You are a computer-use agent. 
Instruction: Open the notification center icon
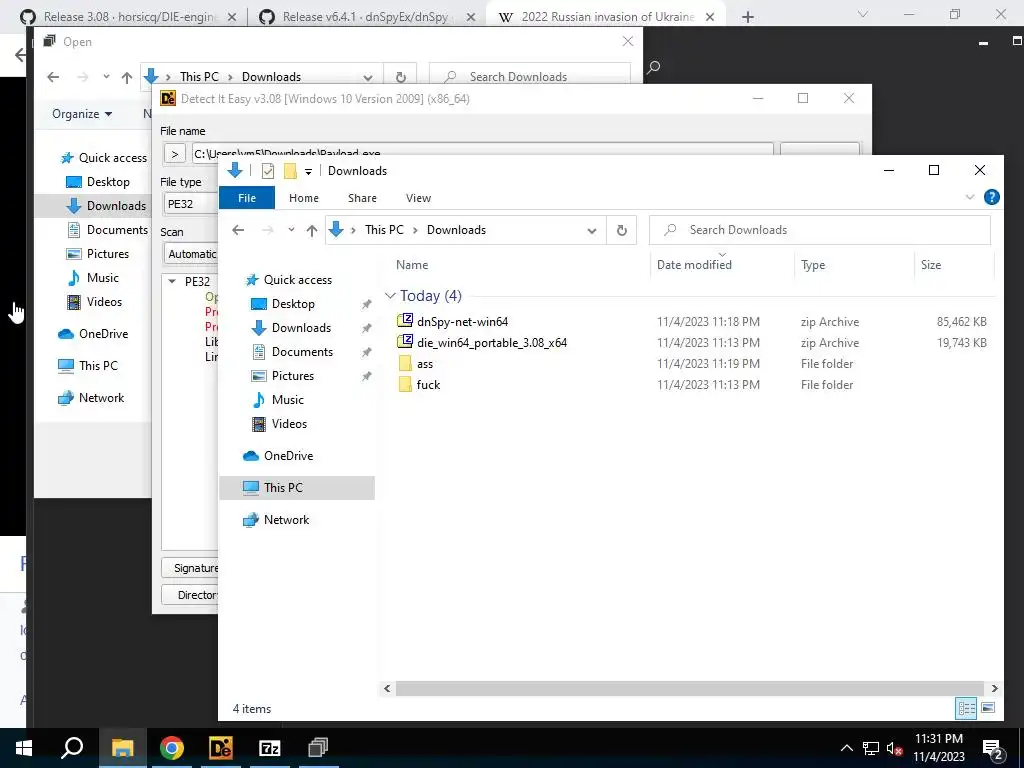pos(993,748)
